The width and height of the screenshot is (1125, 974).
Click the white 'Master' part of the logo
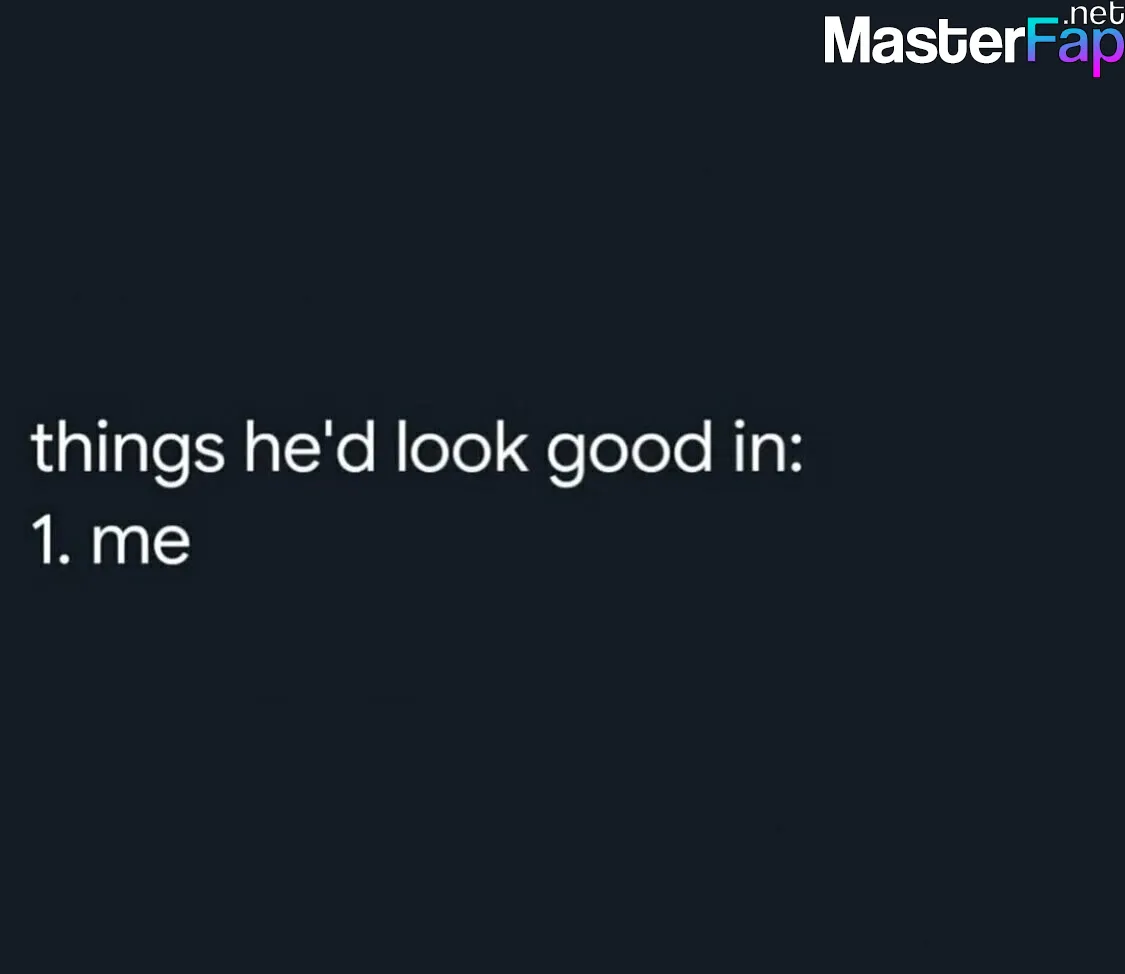pos(923,42)
